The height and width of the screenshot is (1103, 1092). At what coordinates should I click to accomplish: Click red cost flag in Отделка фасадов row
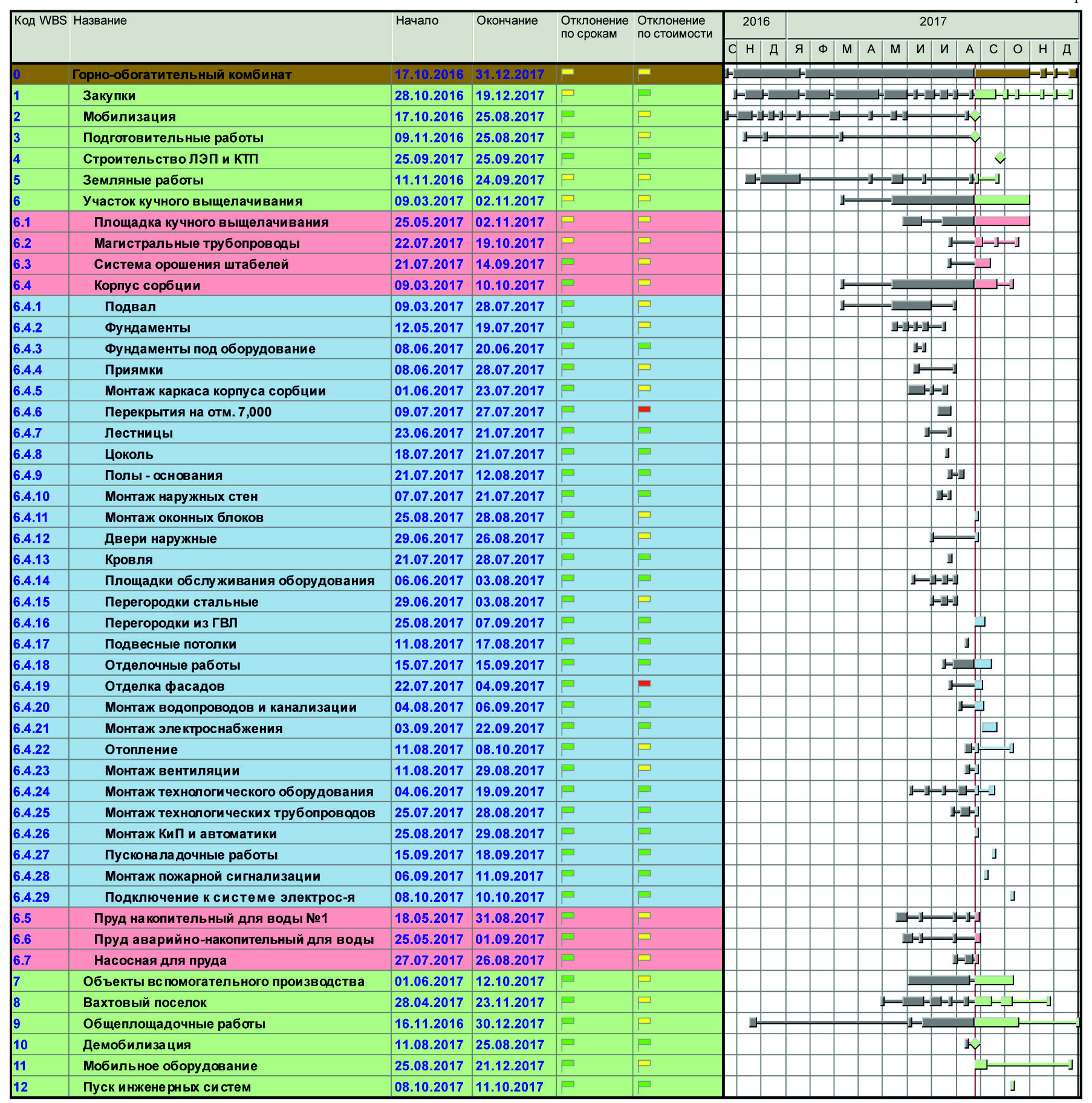coord(644,684)
